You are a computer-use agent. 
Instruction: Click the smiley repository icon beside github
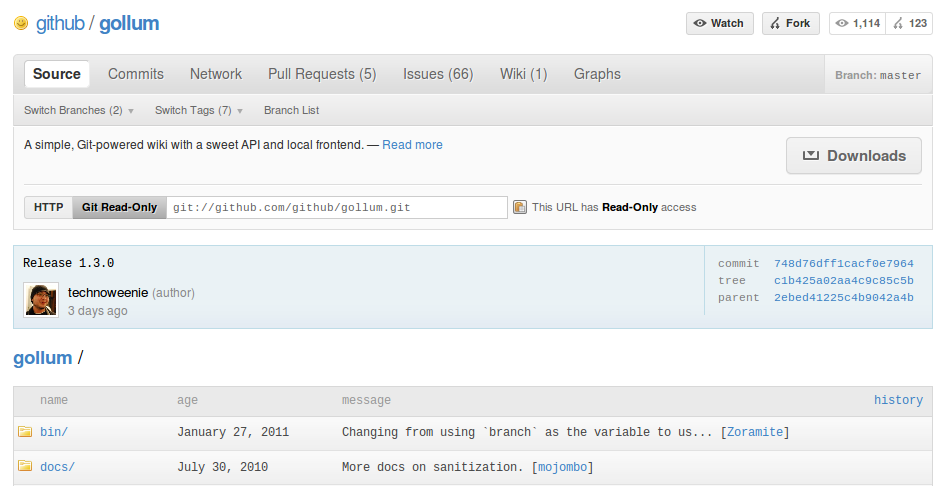tap(21, 24)
